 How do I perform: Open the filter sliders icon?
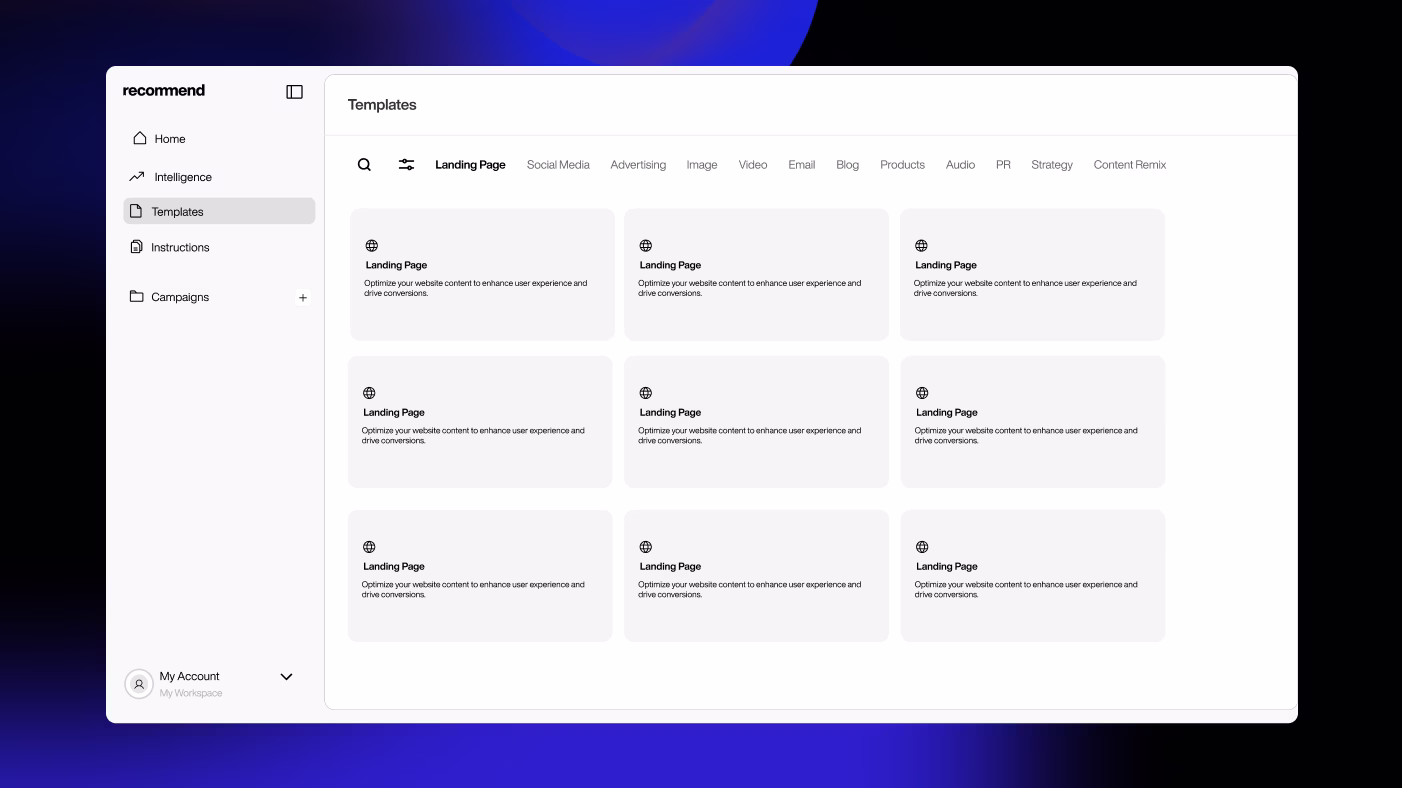(406, 165)
